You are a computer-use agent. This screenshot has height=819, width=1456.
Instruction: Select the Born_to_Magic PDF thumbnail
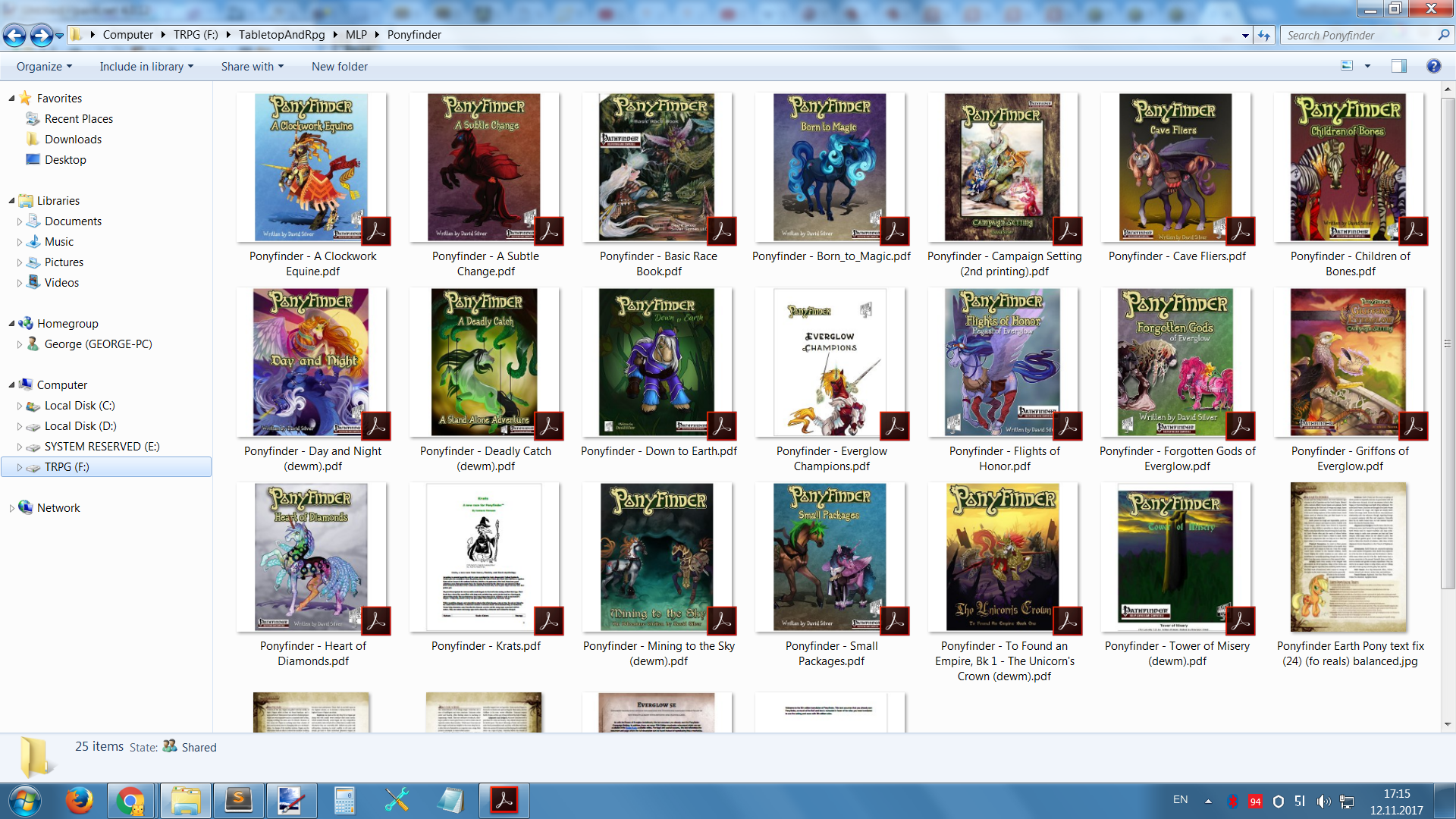click(830, 168)
